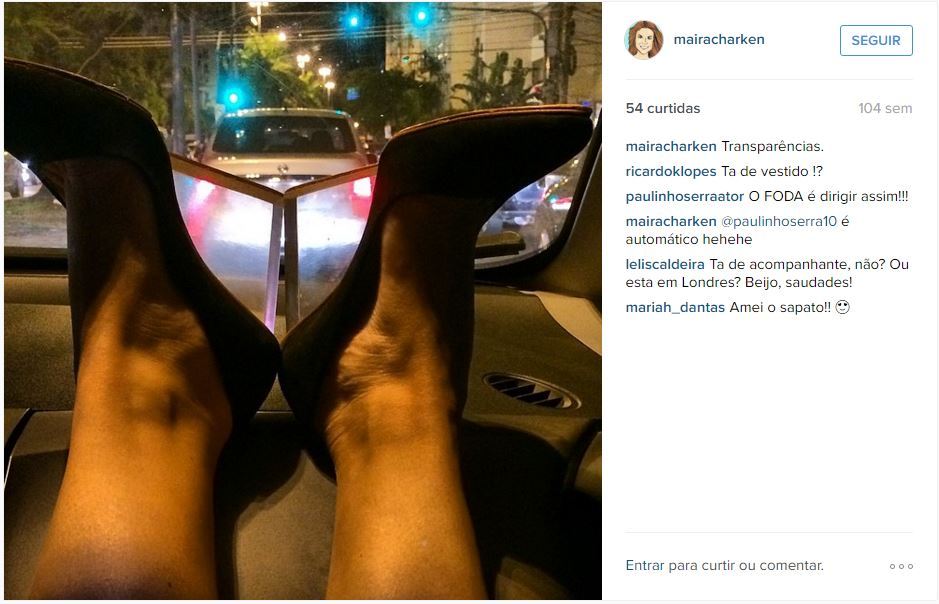Image resolution: width=939 pixels, height=604 pixels.
Task: Click the Transparências caption text
Action: click(x=773, y=147)
